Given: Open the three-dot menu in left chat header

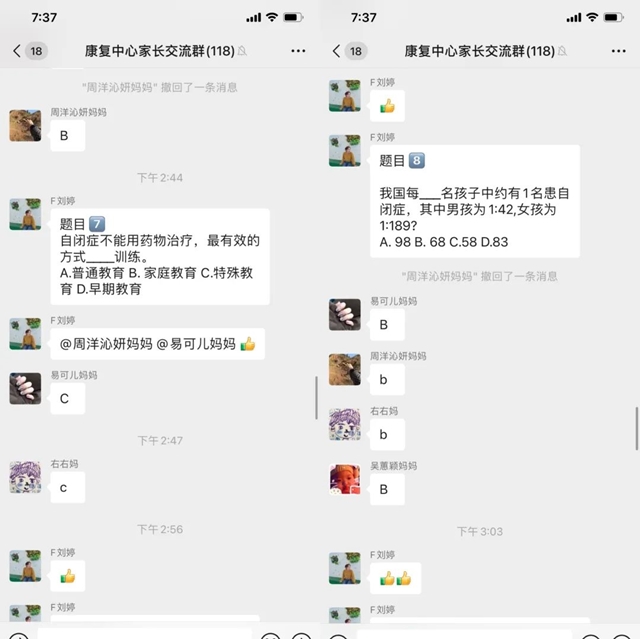Looking at the screenshot, I should tap(298, 51).
